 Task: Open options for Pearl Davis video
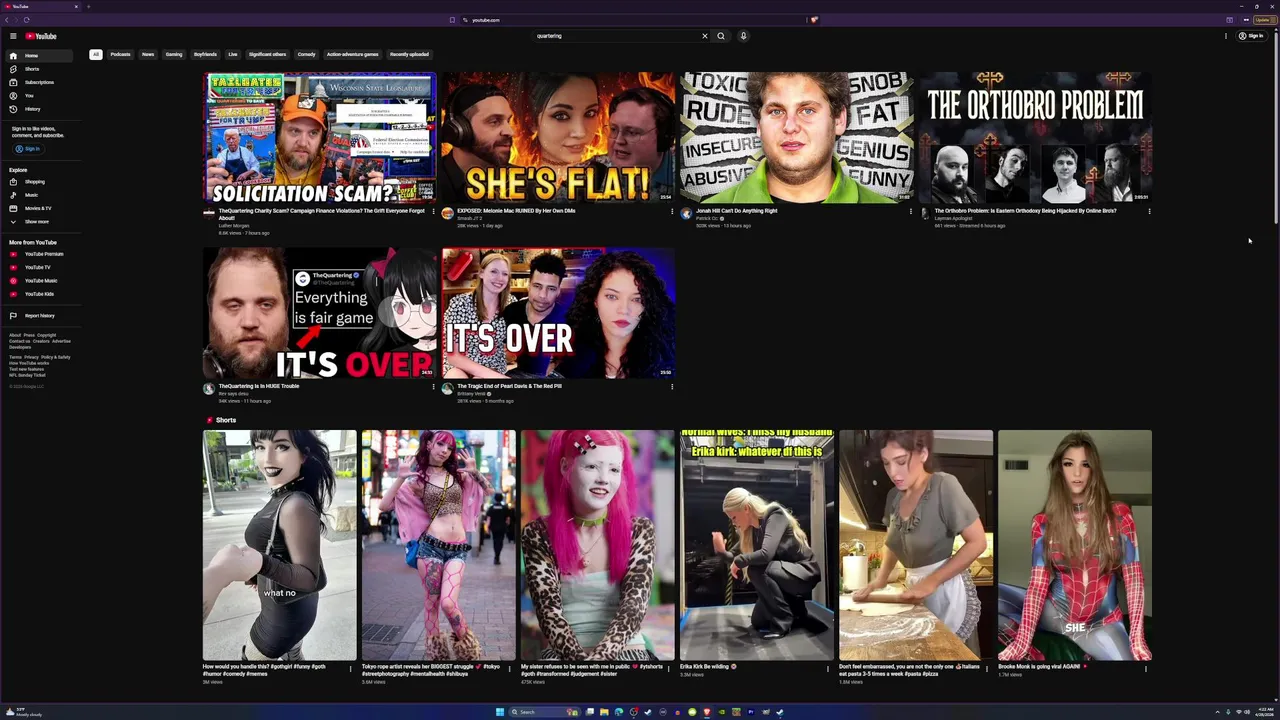672,387
